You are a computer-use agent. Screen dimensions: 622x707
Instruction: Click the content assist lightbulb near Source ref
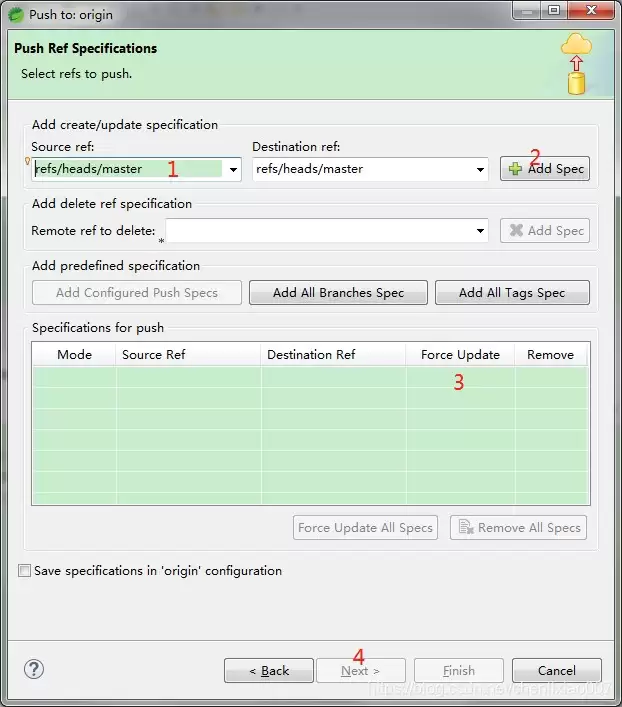[x=27, y=161]
